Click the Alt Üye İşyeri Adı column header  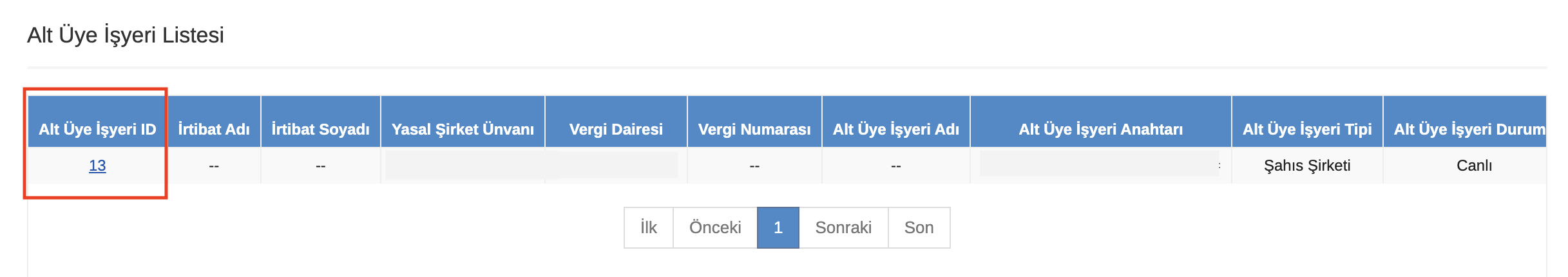[x=895, y=129]
